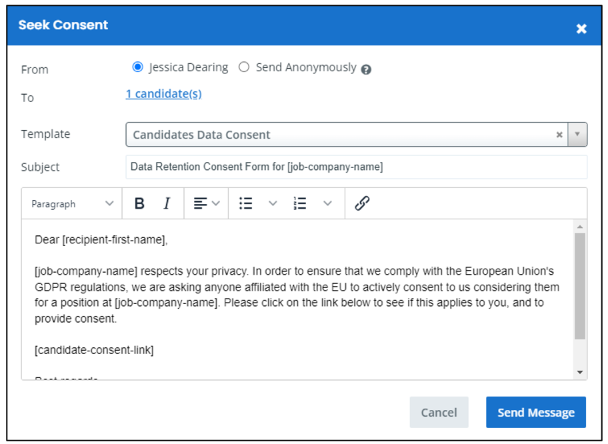The width and height of the screenshot is (608, 444).
Task: Insert a bulleted list
Action: (x=246, y=203)
